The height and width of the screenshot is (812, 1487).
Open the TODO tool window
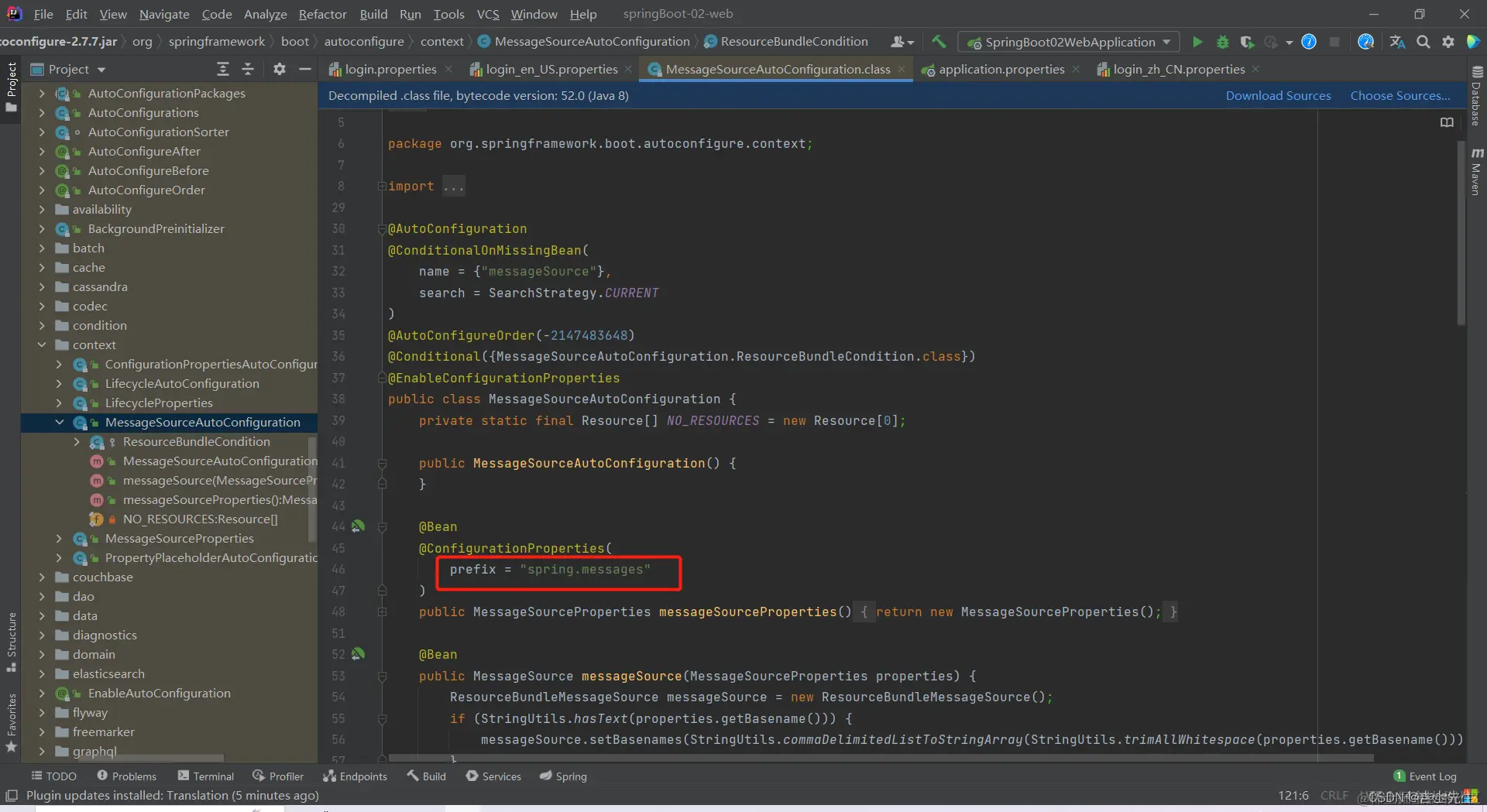(53, 776)
